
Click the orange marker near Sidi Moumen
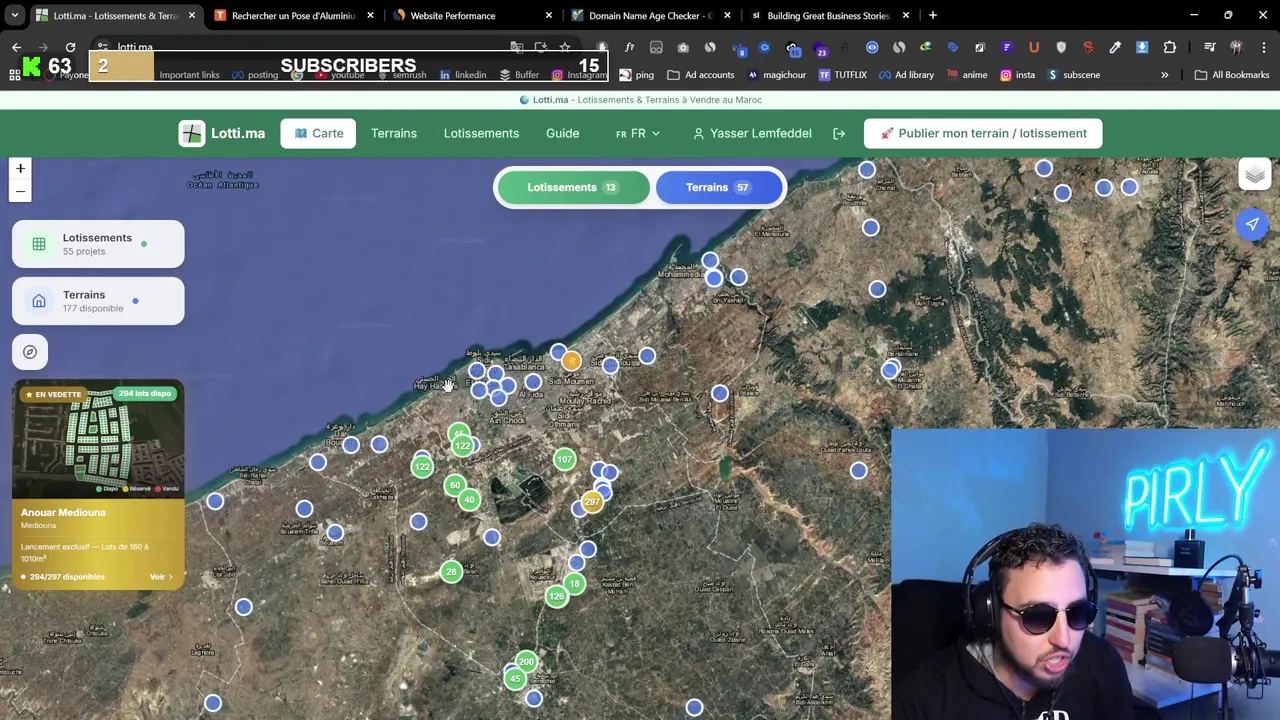(x=571, y=361)
